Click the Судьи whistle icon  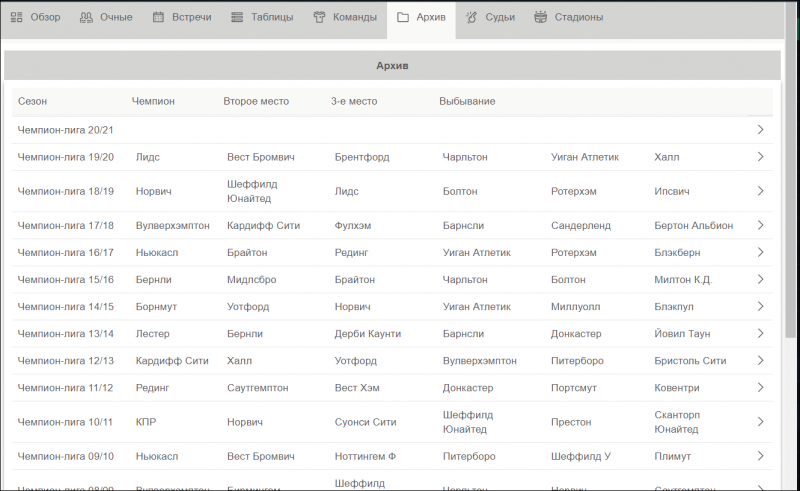pyautogui.click(x=471, y=17)
